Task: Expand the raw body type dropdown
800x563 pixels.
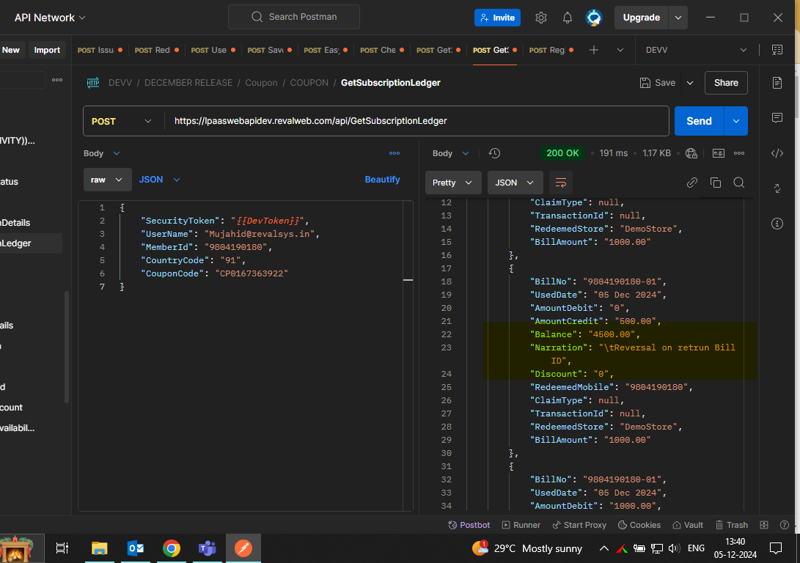Action: coord(107,180)
